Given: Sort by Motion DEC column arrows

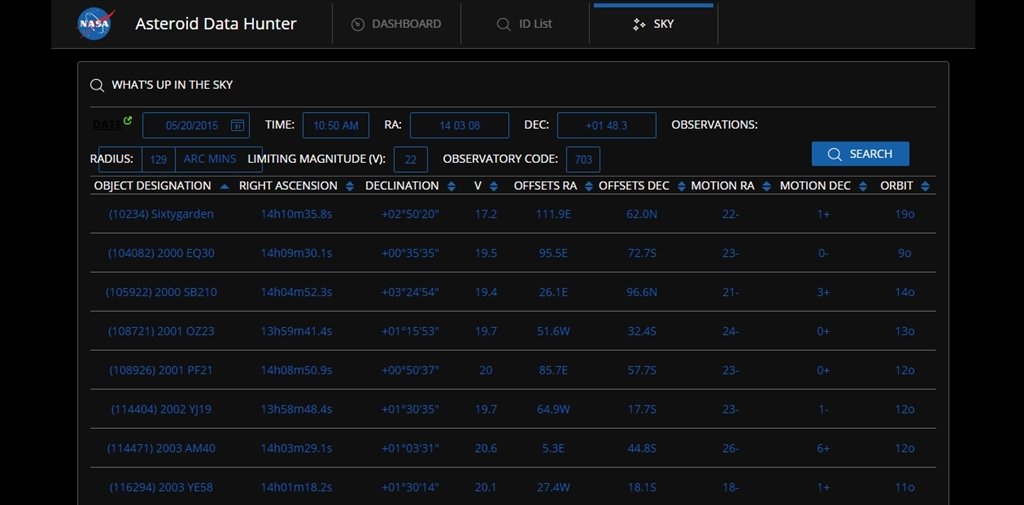Looking at the screenshot, I should coord(863,186).
